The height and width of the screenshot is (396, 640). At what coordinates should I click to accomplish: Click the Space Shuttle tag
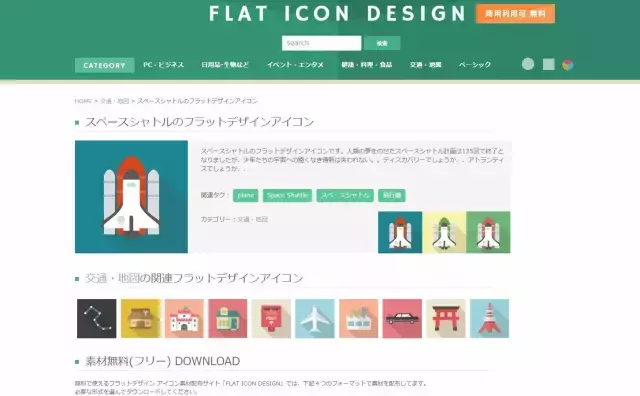tap(287, 196)
